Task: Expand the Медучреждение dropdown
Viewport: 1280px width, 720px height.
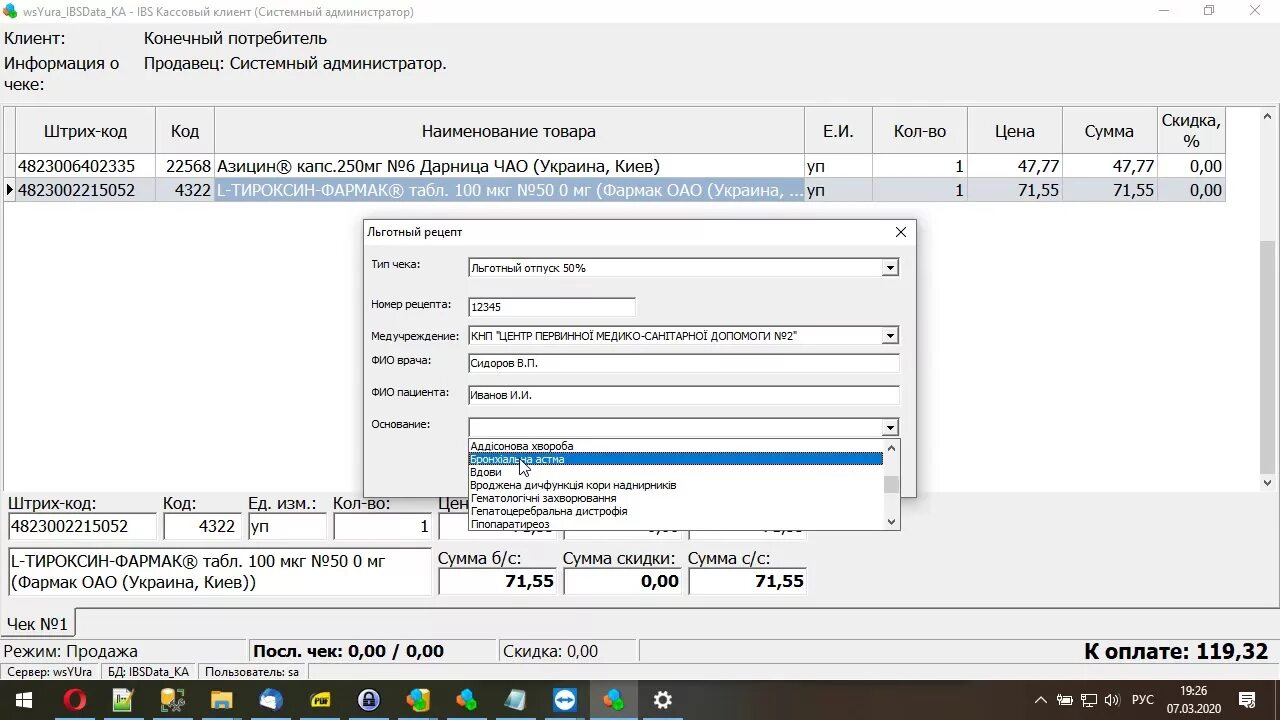Action: pos(890,336)
